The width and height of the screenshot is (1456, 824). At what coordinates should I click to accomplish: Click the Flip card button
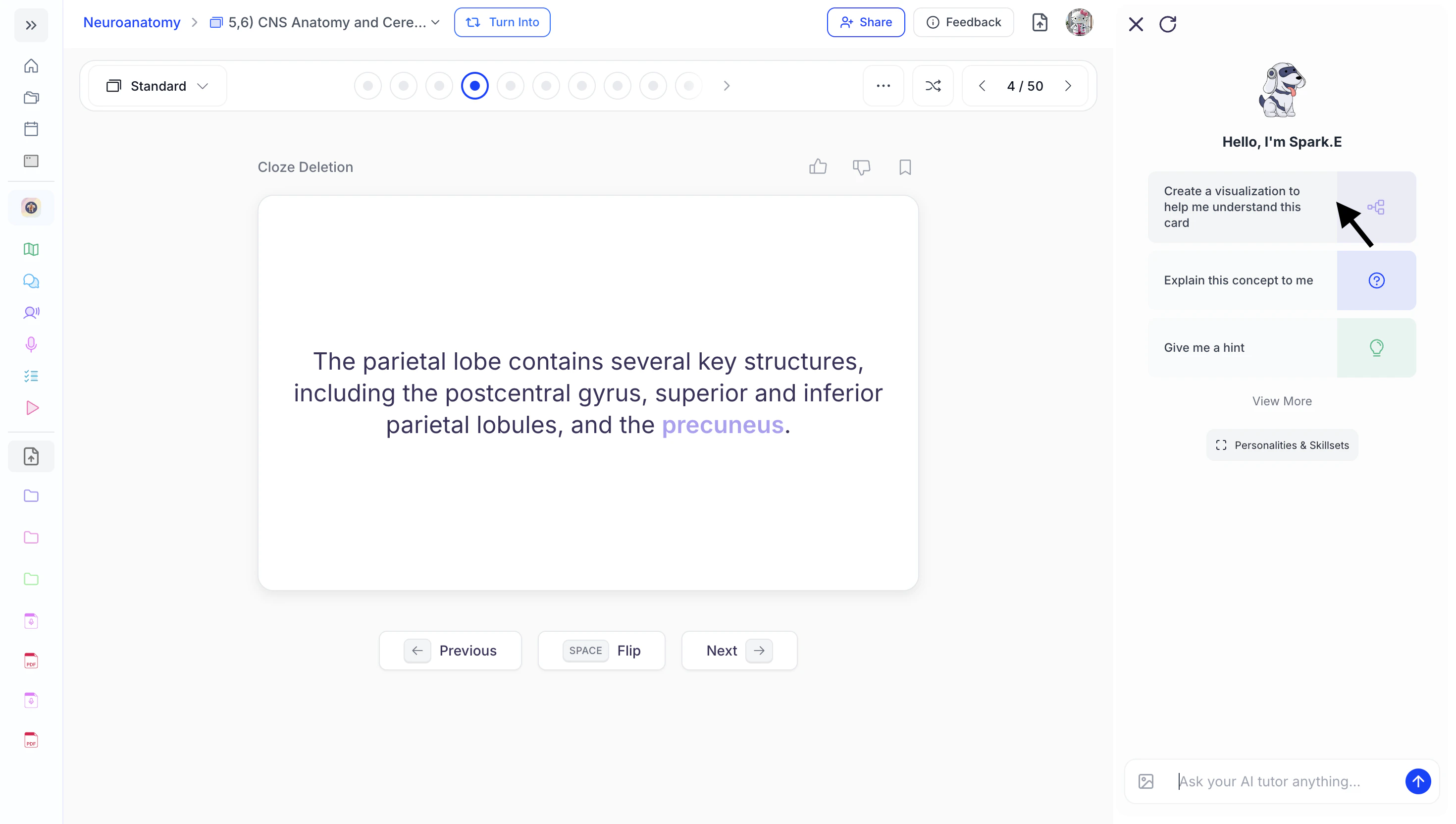(601, 650)
